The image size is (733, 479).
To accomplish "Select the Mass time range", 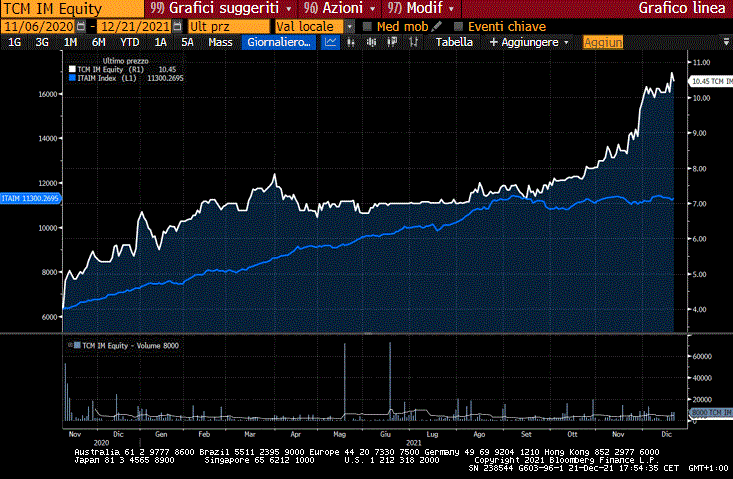I will click(x=220, y=43).
